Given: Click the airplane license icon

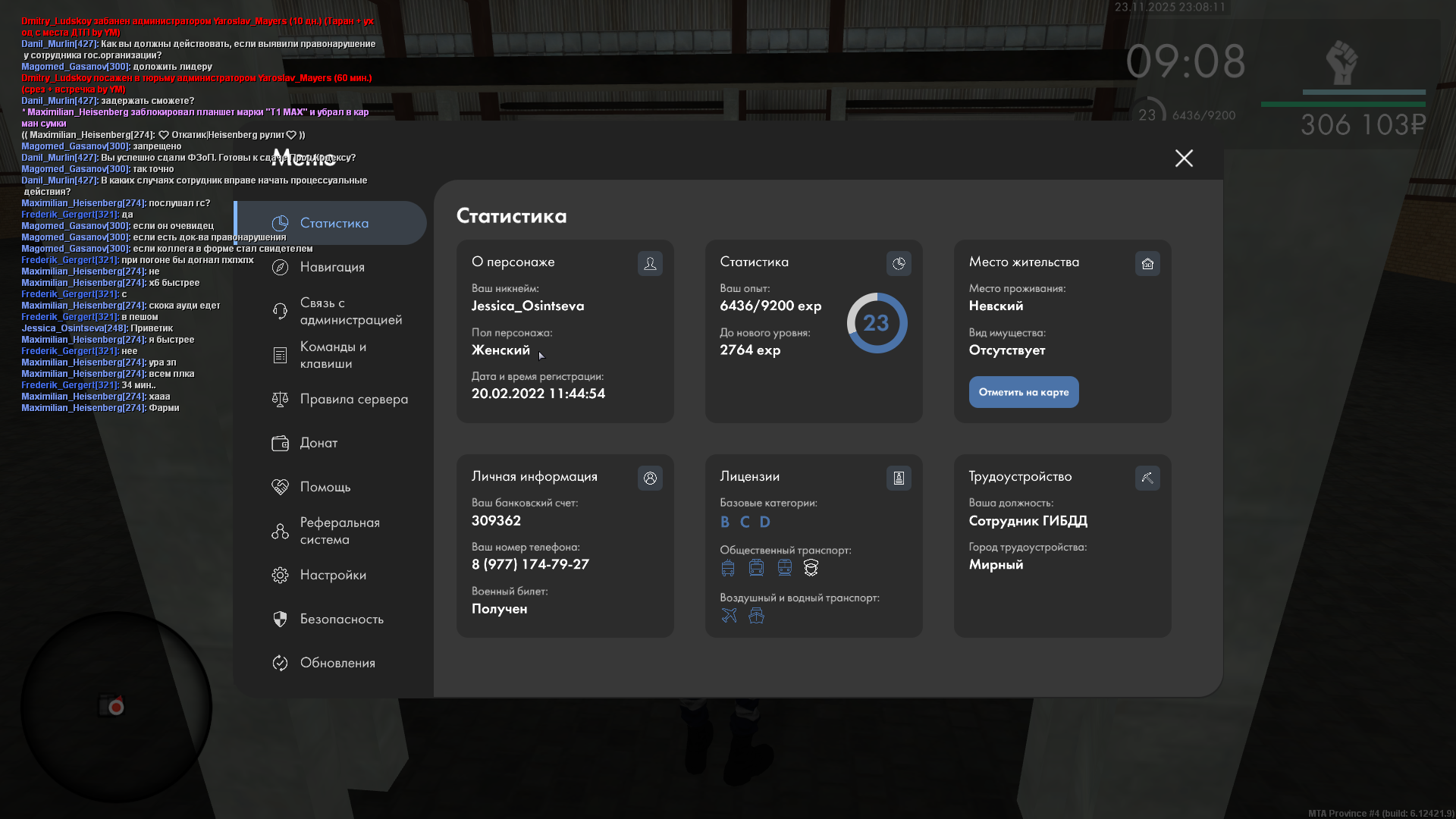Looking at the screenshot, I should (x=729, y=616).
